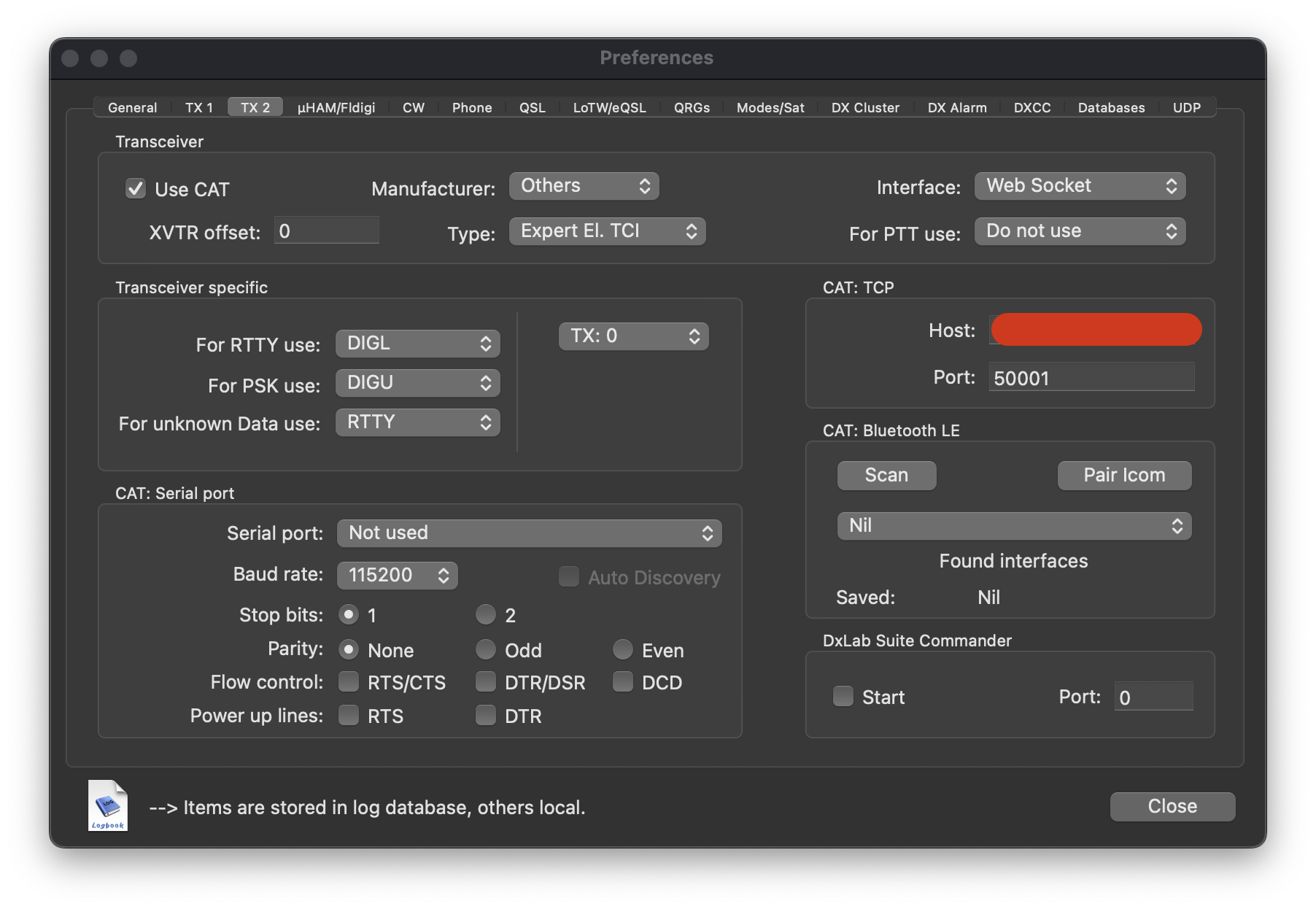Open the Manufacturer dropdown
The width and height of the screenshot is (1316, 909).
pos(584,186)
